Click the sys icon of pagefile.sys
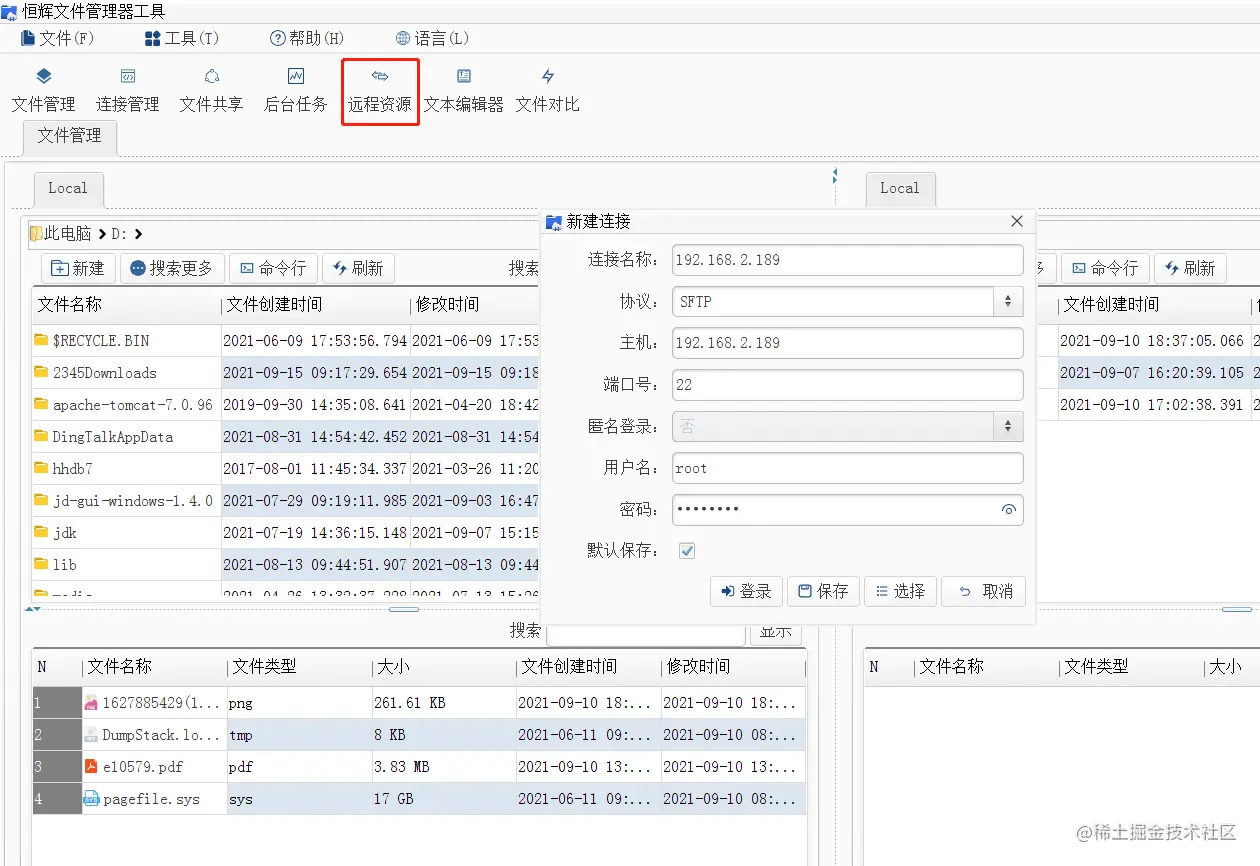1260x866 pixels. point(91,799)
